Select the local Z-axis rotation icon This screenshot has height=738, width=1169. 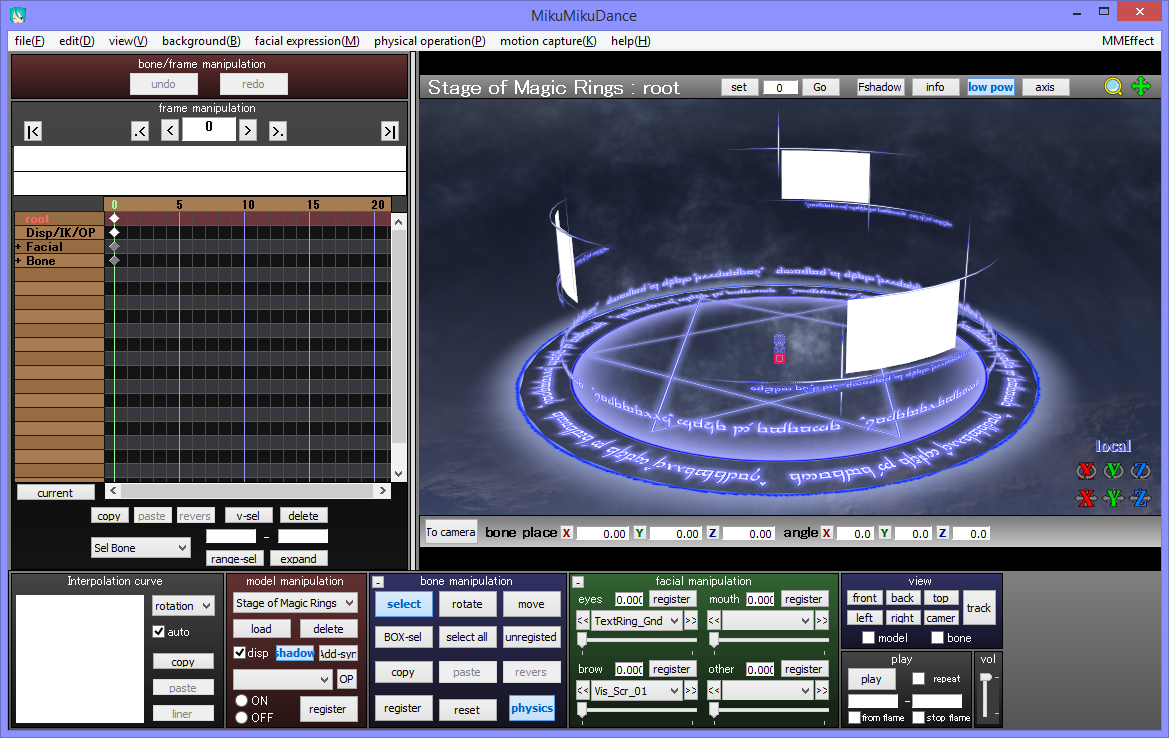[x=1140, y=470]
